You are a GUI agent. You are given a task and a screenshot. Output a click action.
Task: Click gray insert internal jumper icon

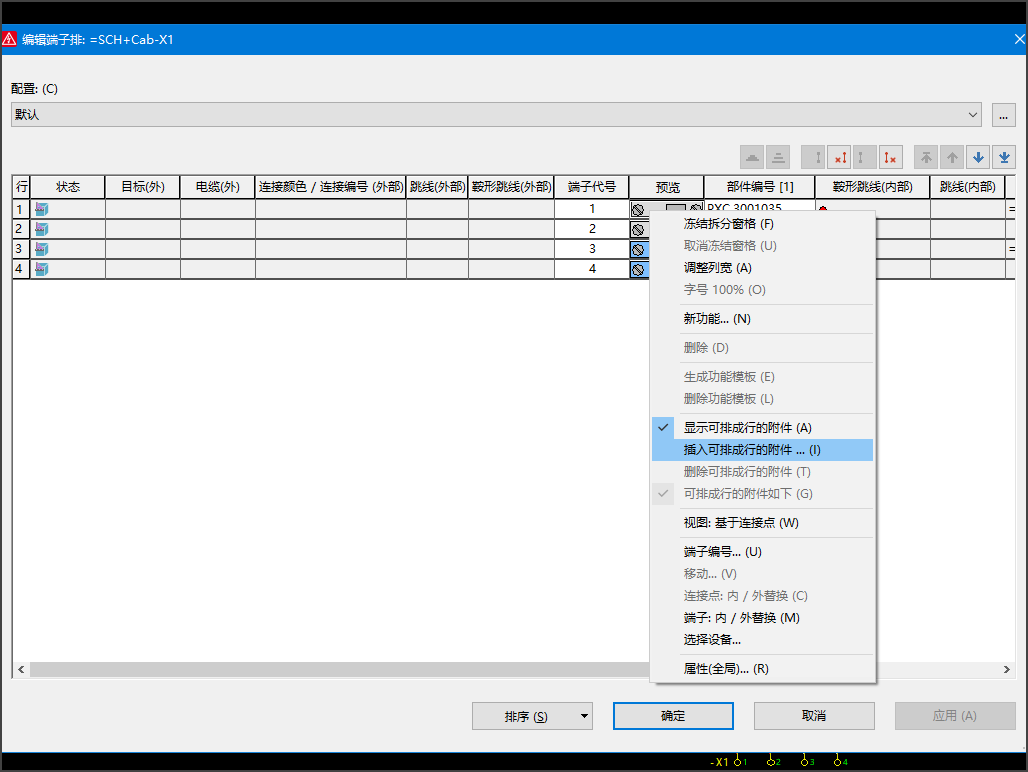pos(865,157)
